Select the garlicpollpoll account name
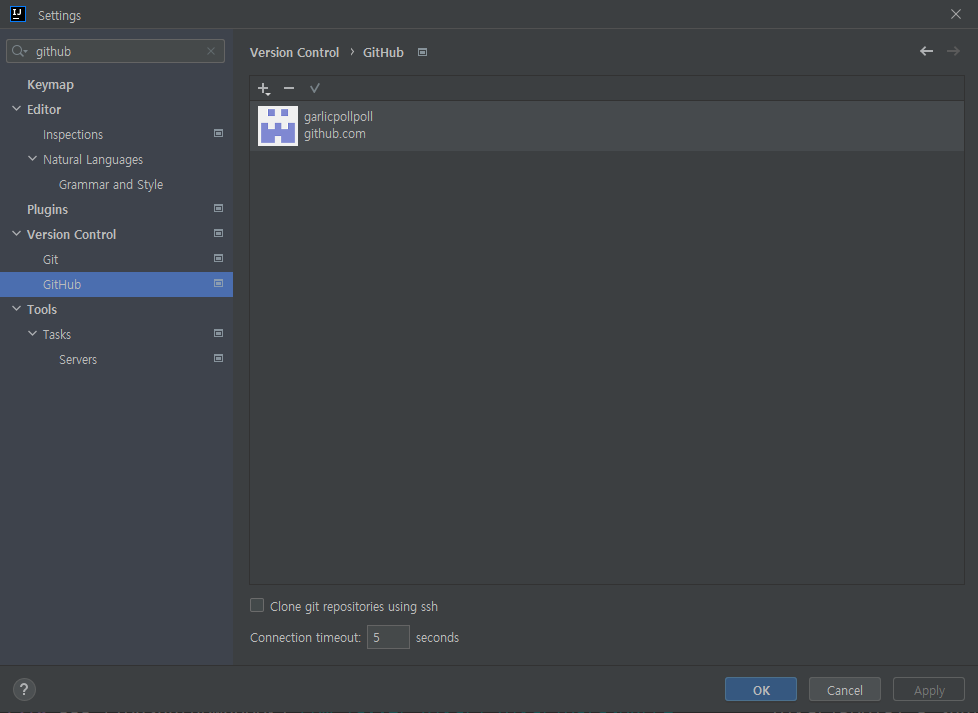 pos(338,117)
